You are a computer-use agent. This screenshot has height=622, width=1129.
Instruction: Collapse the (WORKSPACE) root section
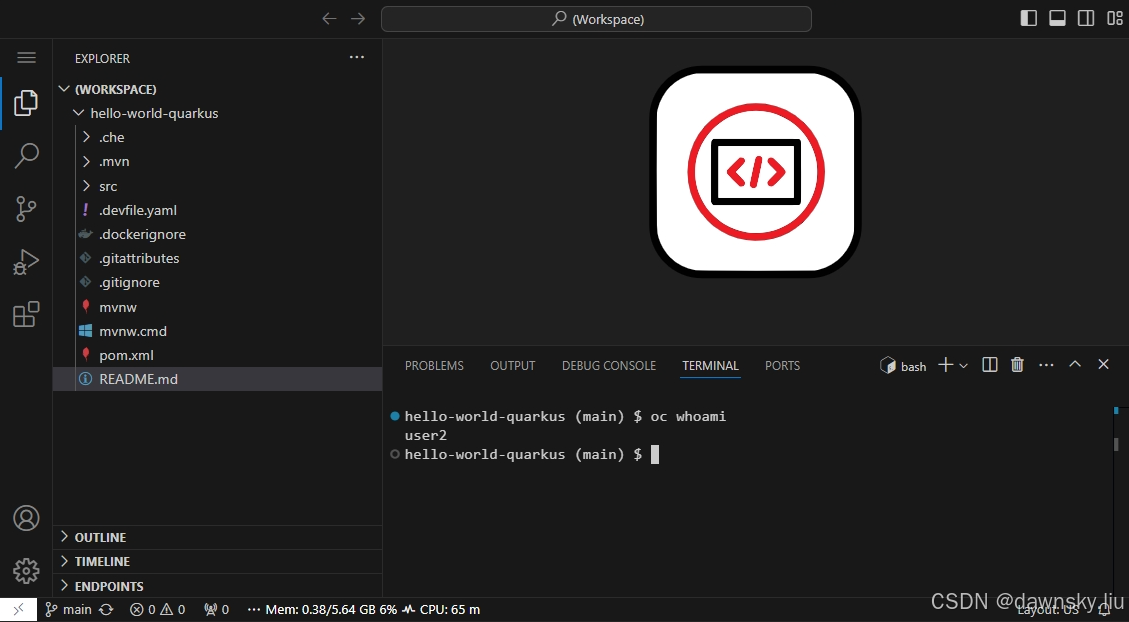coord(217,89)
